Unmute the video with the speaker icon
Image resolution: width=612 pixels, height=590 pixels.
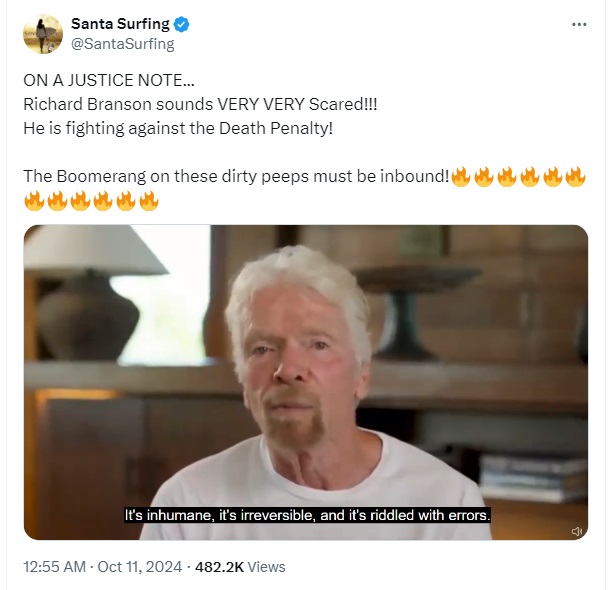(x=577, y=531)
